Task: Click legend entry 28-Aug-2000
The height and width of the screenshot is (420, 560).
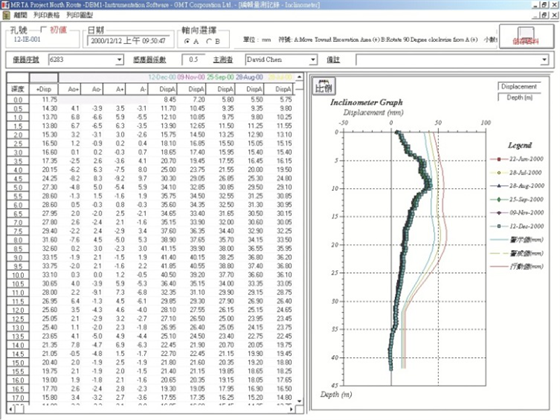Action: (x=517, y=186)
